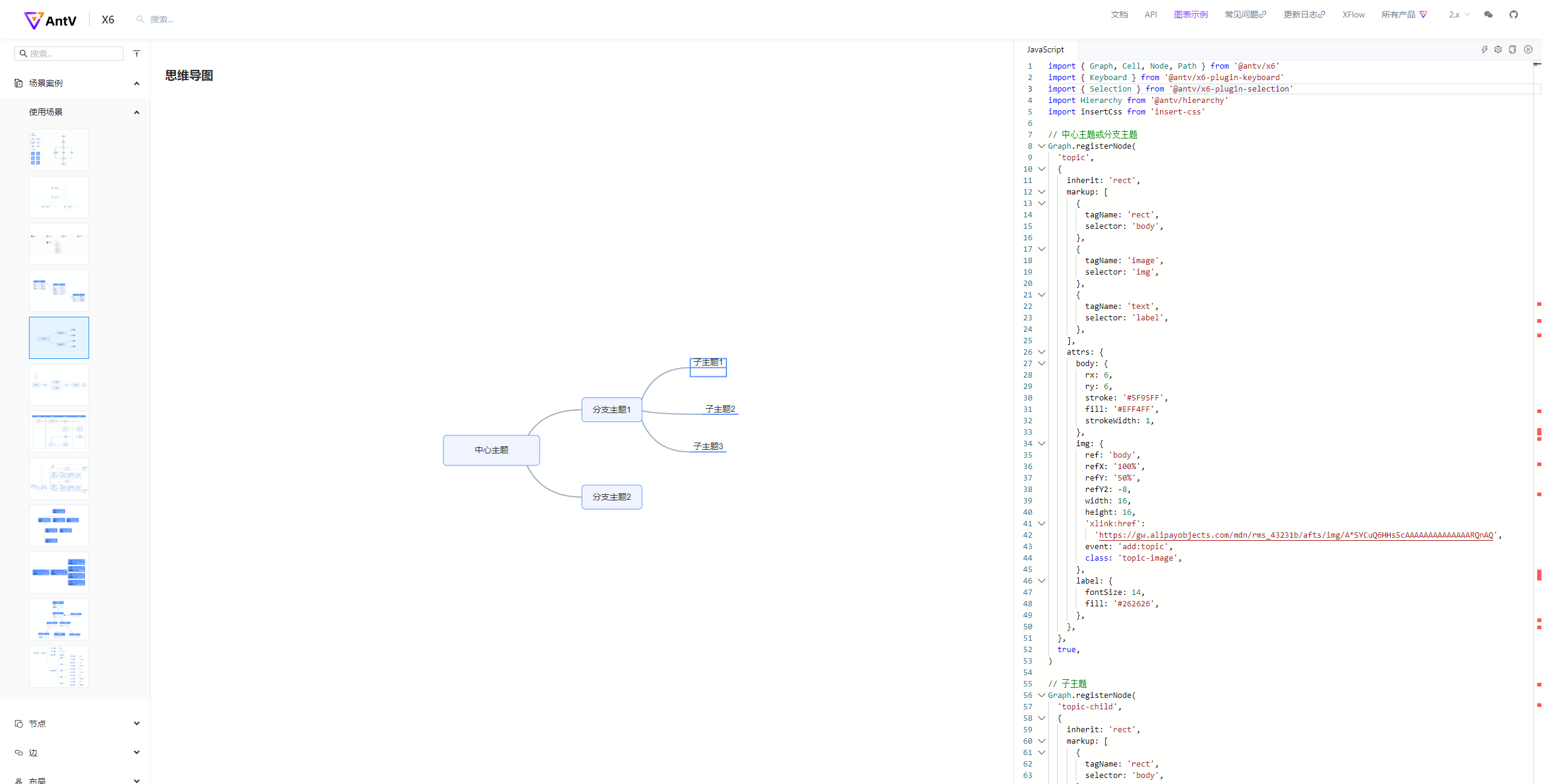The image size is (1542, 784).
Task: Open the tenth blue-cards example thumbnail
Action: 59,573
